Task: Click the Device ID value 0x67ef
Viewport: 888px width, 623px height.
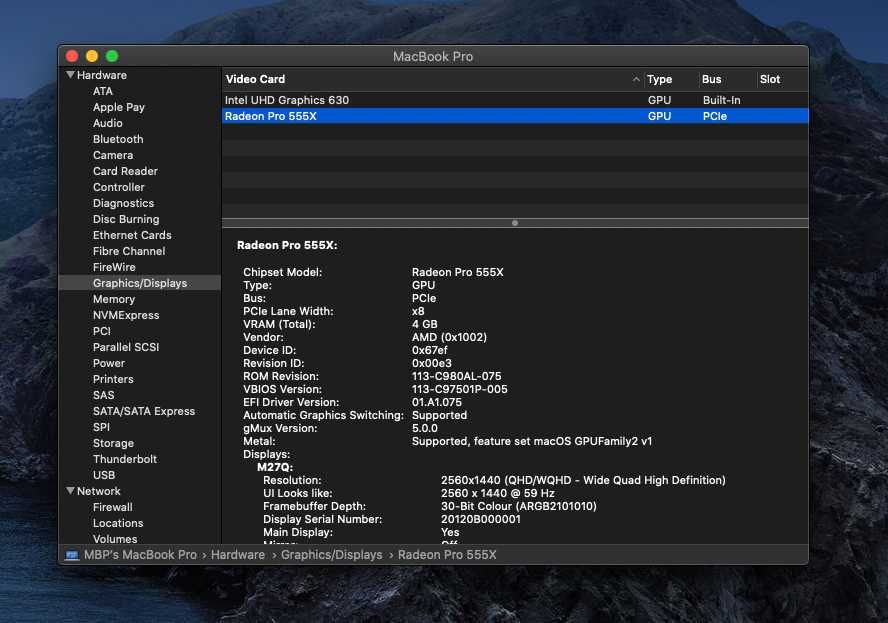Action: click(x=430, y=350)
